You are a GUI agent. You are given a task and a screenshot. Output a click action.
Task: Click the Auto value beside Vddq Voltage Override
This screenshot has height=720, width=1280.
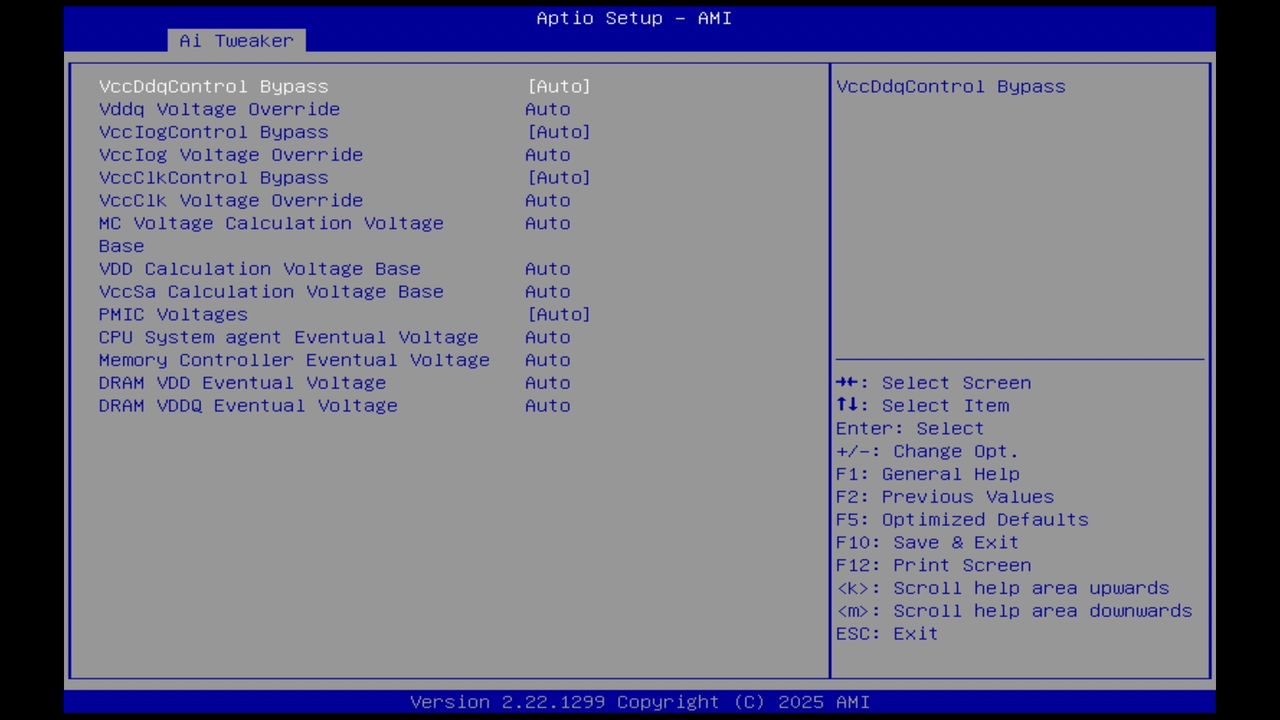point(547,109)
